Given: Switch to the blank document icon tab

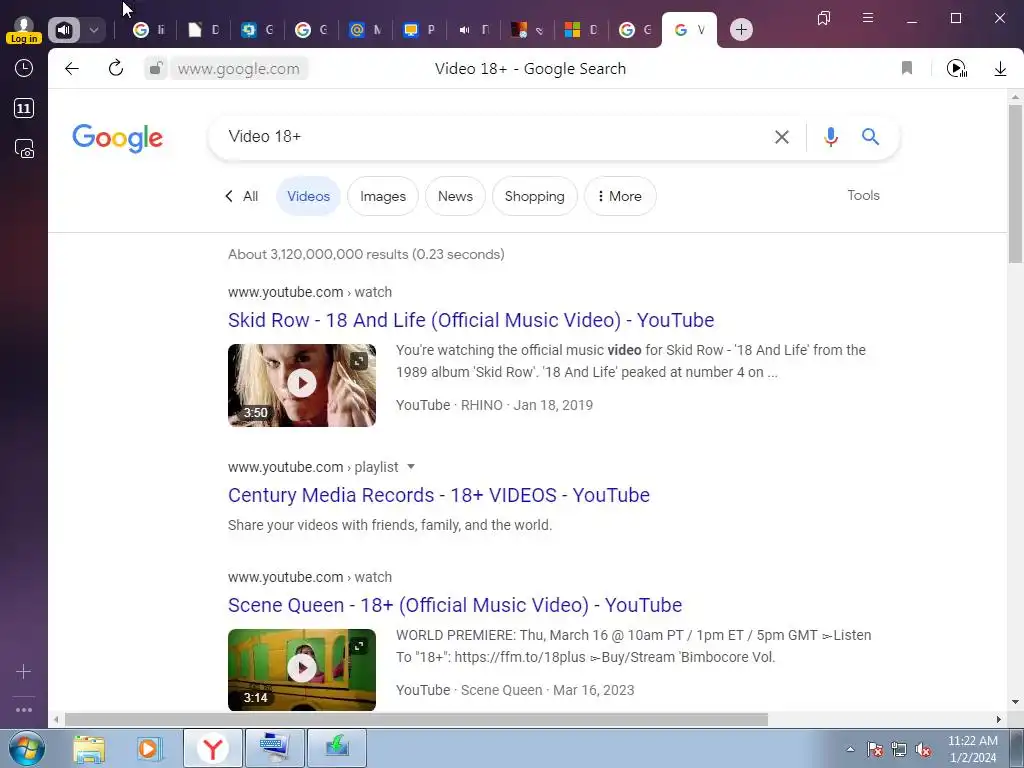Looking at the screenshot, I should 203,29.
